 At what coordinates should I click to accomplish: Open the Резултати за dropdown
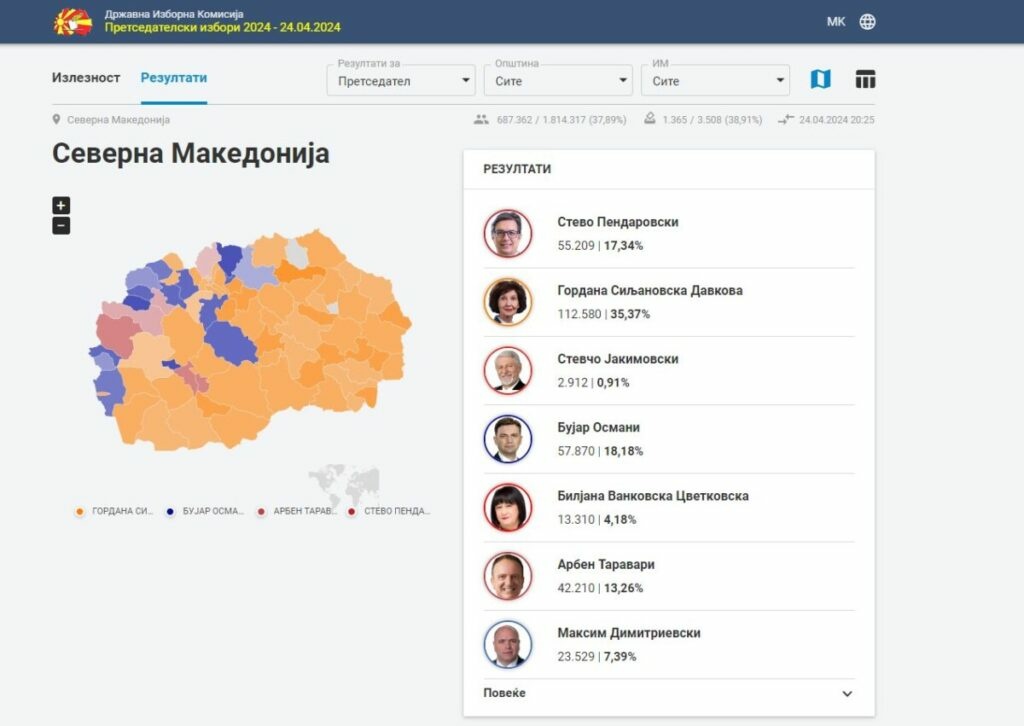click(x=400, y=81)
